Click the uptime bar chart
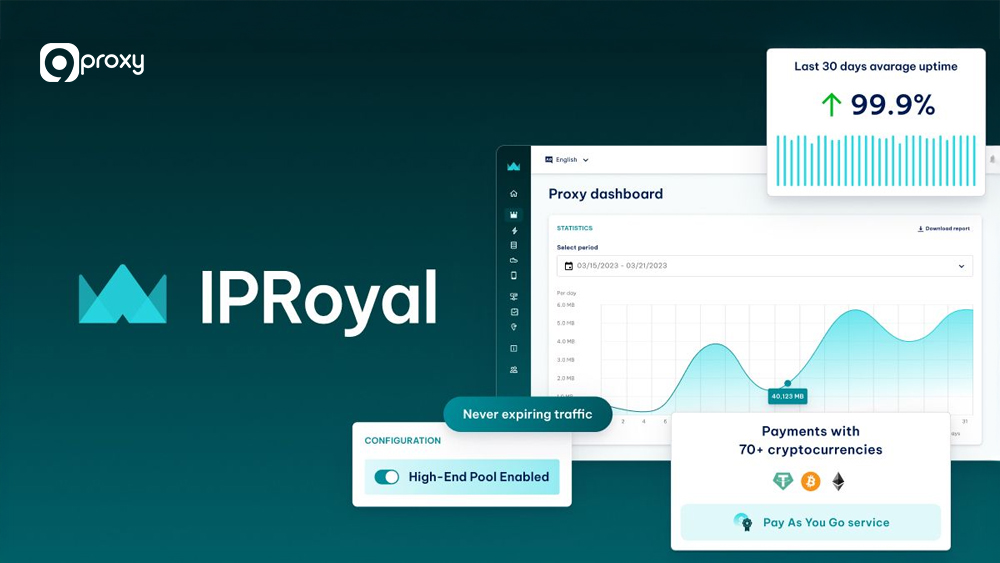Viewport: 1000px width, 563px height. (876, 160)
